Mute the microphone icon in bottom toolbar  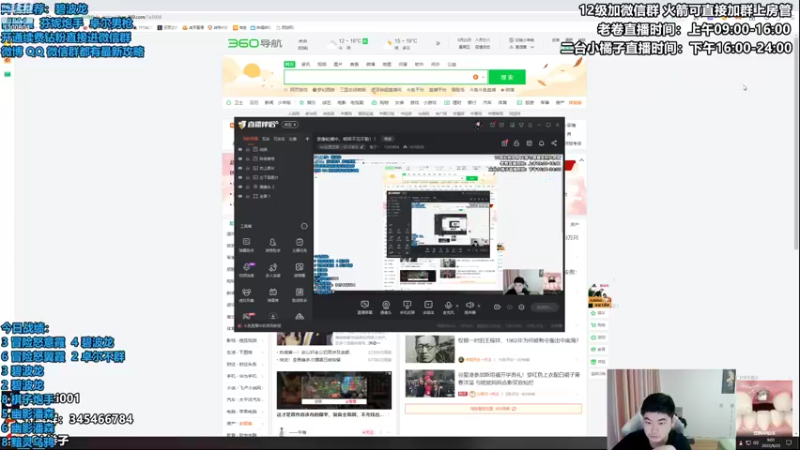pyautogui.click(x=448, y=306)
